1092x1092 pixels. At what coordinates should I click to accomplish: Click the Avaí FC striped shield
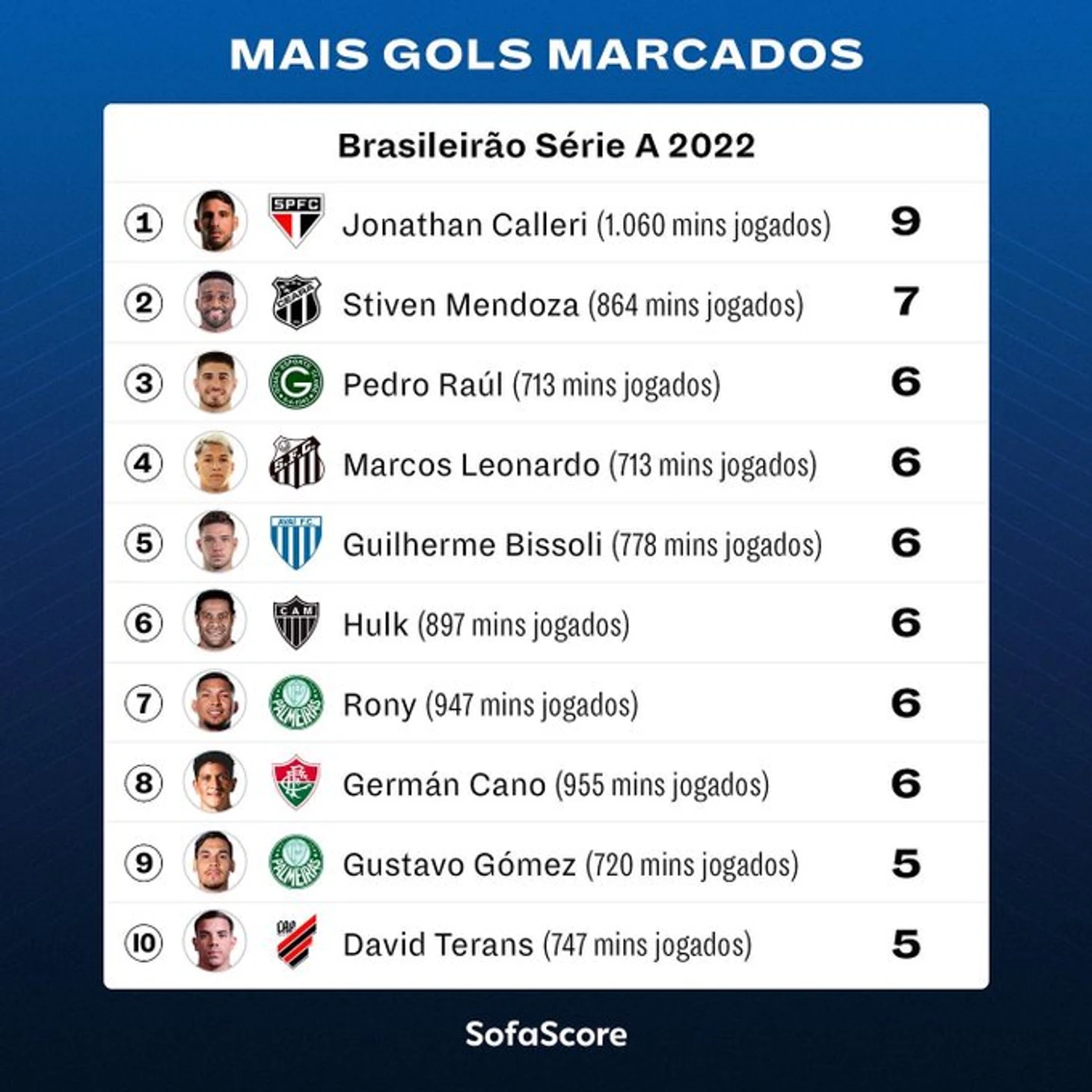click(x=296, y=542)
